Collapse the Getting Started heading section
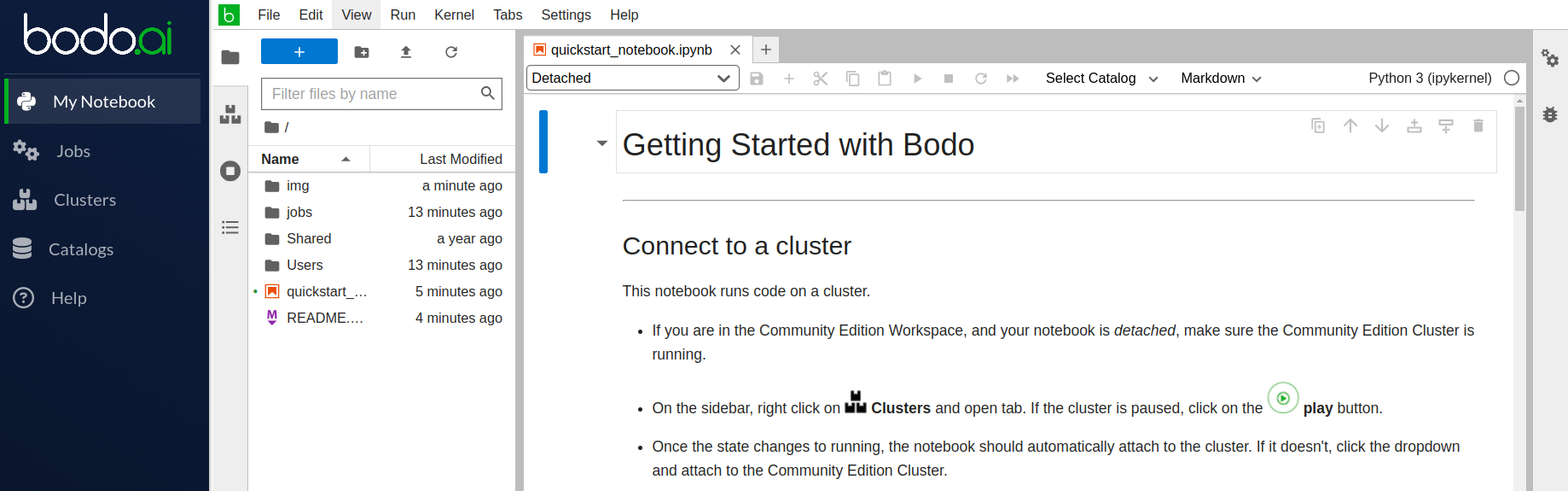 pos(601,143)
